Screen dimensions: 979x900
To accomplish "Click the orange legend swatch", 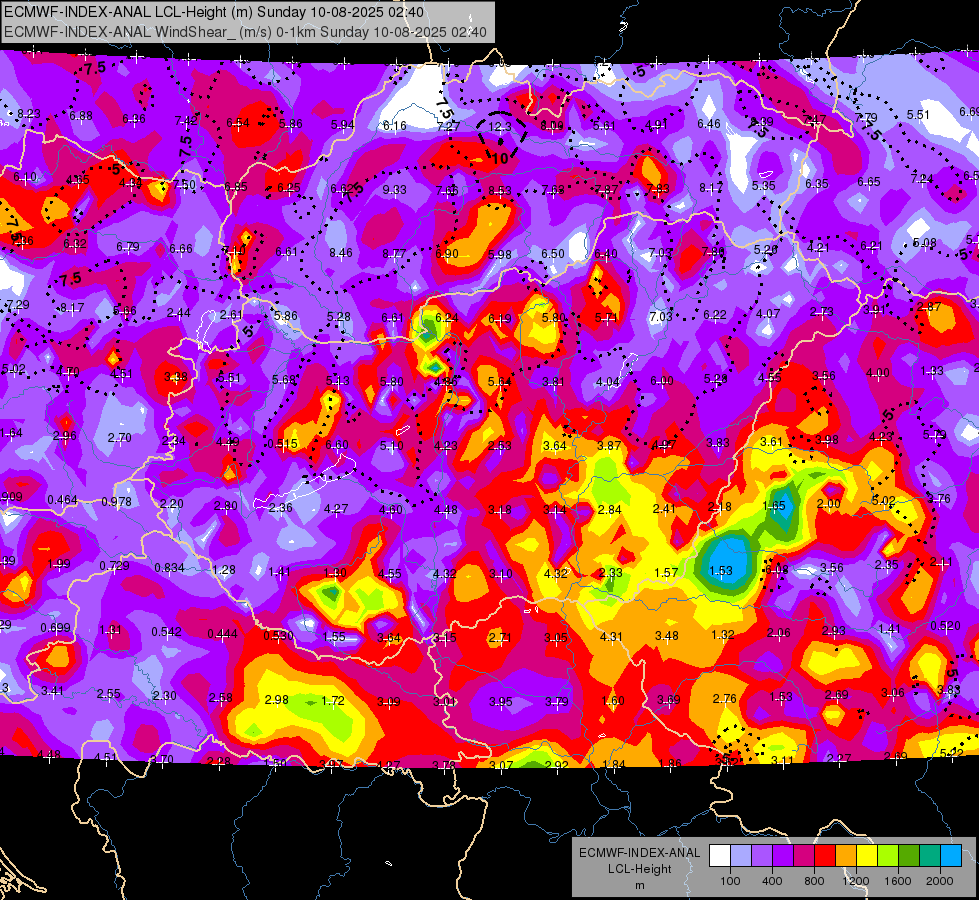I will 846,856.
